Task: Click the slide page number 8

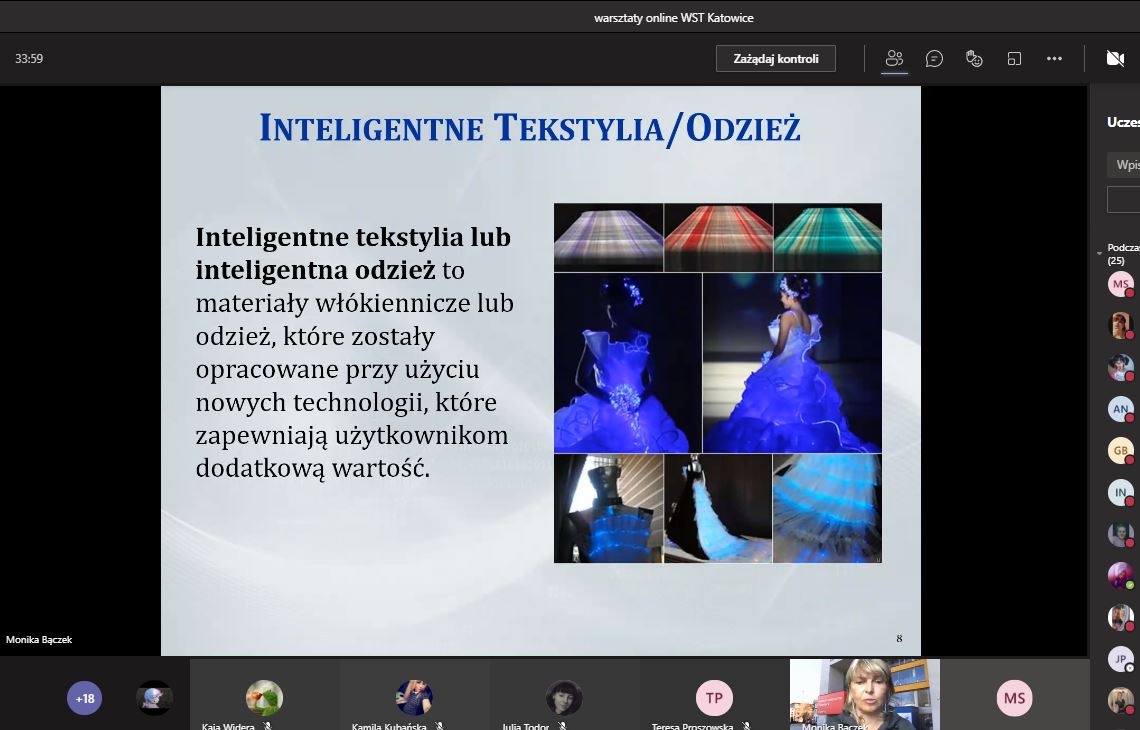Action: 899,638
